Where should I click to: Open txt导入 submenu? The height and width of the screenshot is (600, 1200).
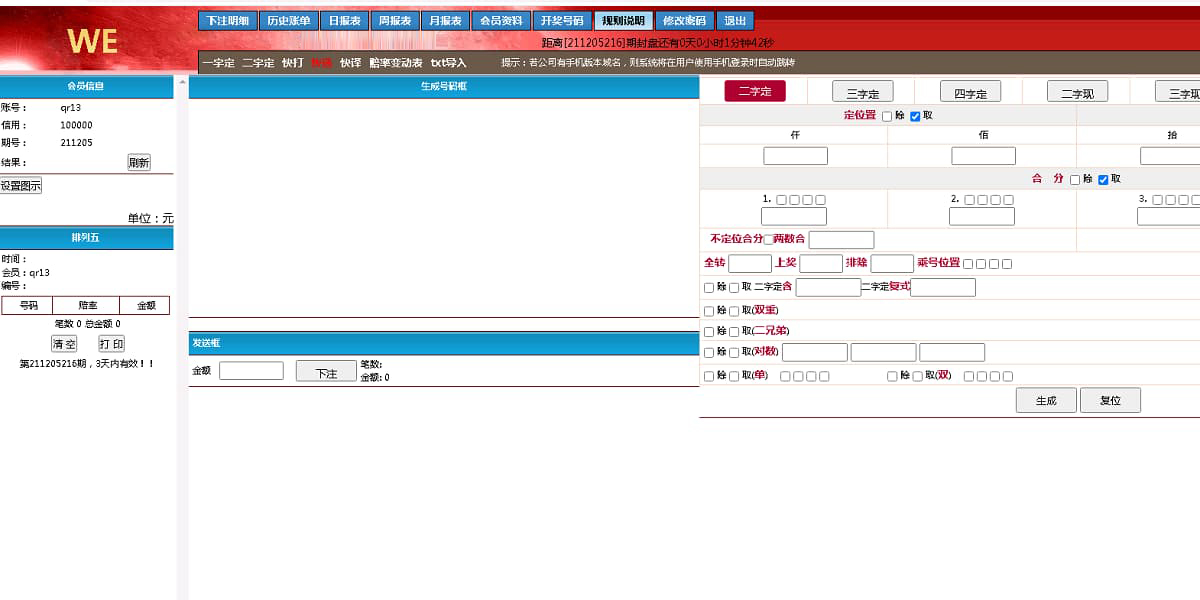[448, 63]
